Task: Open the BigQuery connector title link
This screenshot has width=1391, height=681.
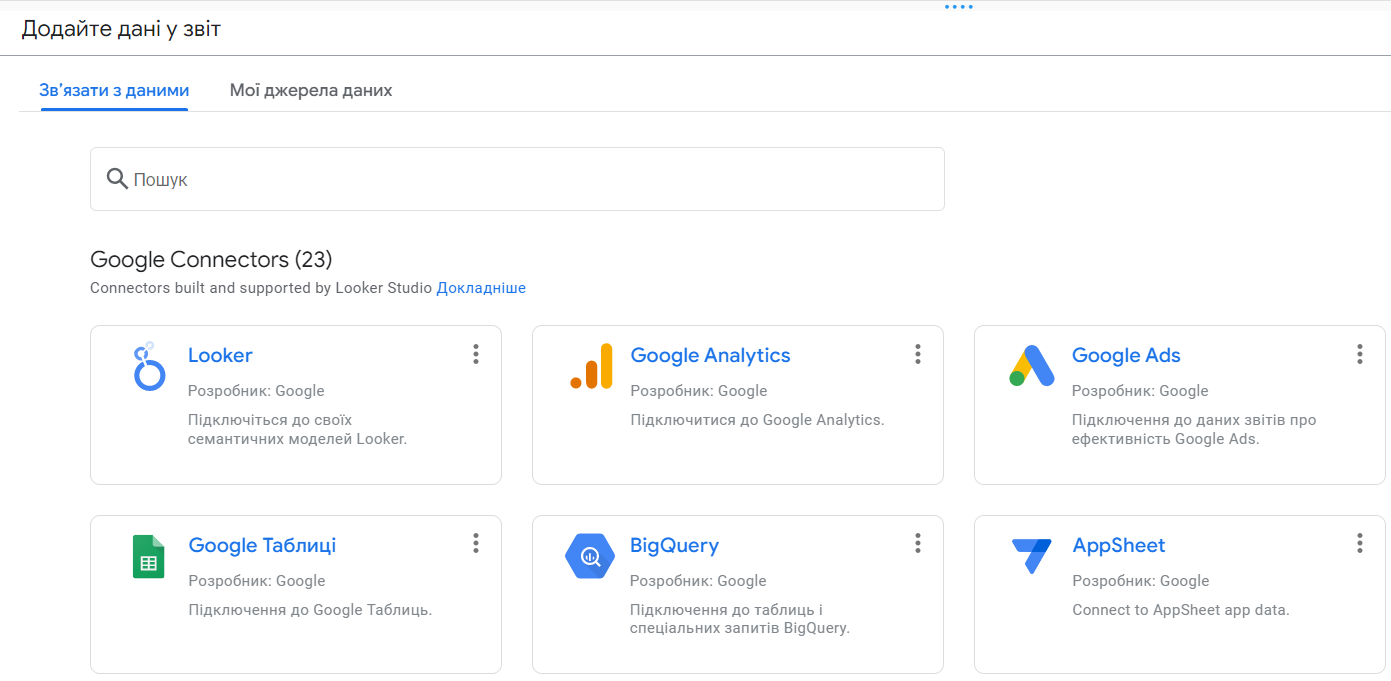Action: click(674, 545)
